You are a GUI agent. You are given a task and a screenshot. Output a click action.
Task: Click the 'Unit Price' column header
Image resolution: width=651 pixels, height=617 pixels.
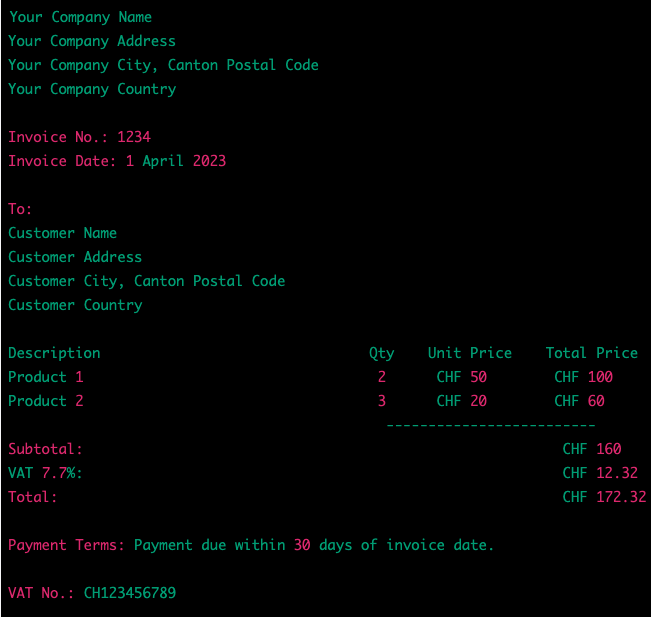[x=470, y=353]
